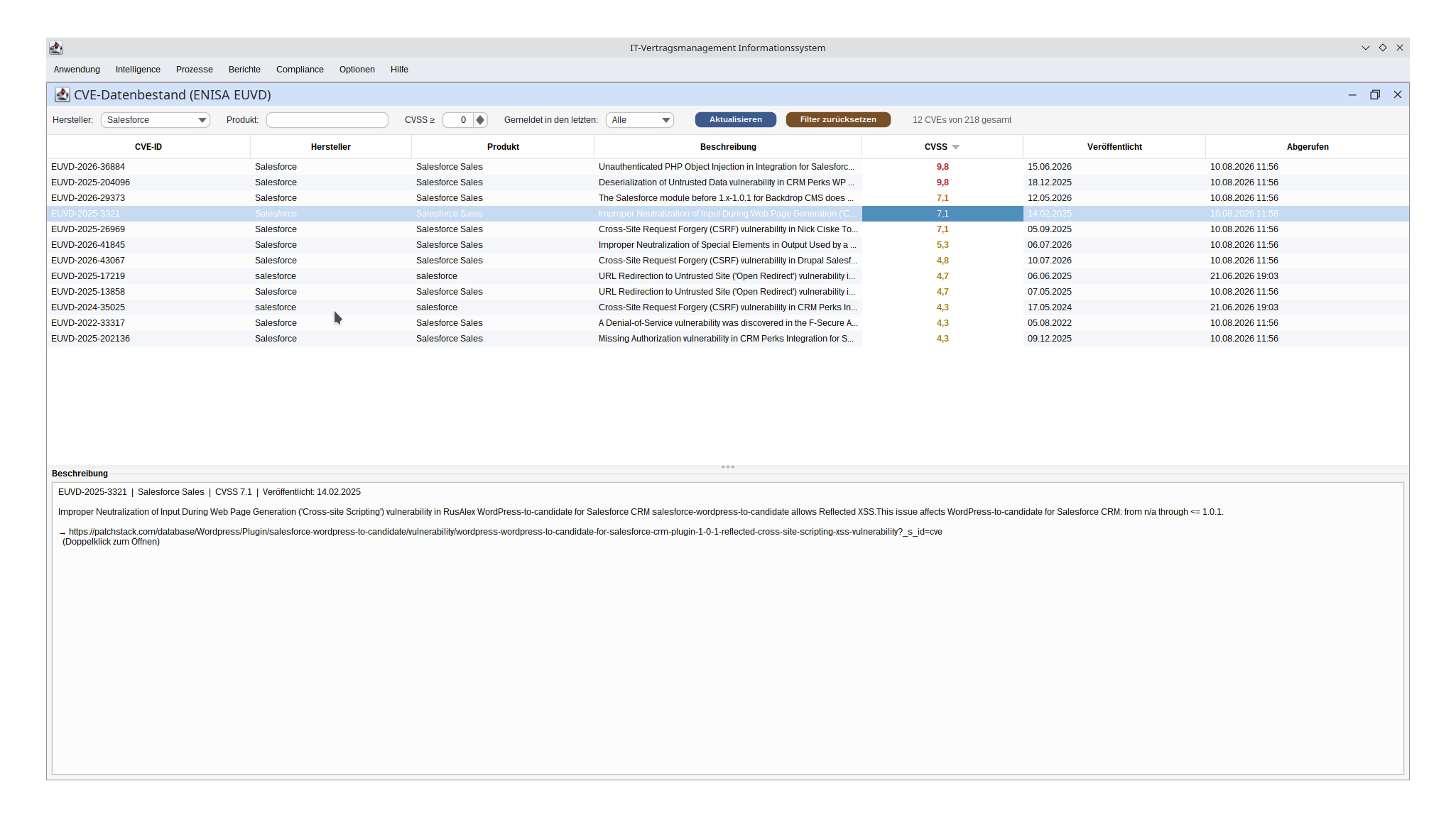Screen dimensions: 1456x835
Task: Click into the Produkt filter field
Action: pyautogui.click(x=327, y=120)
